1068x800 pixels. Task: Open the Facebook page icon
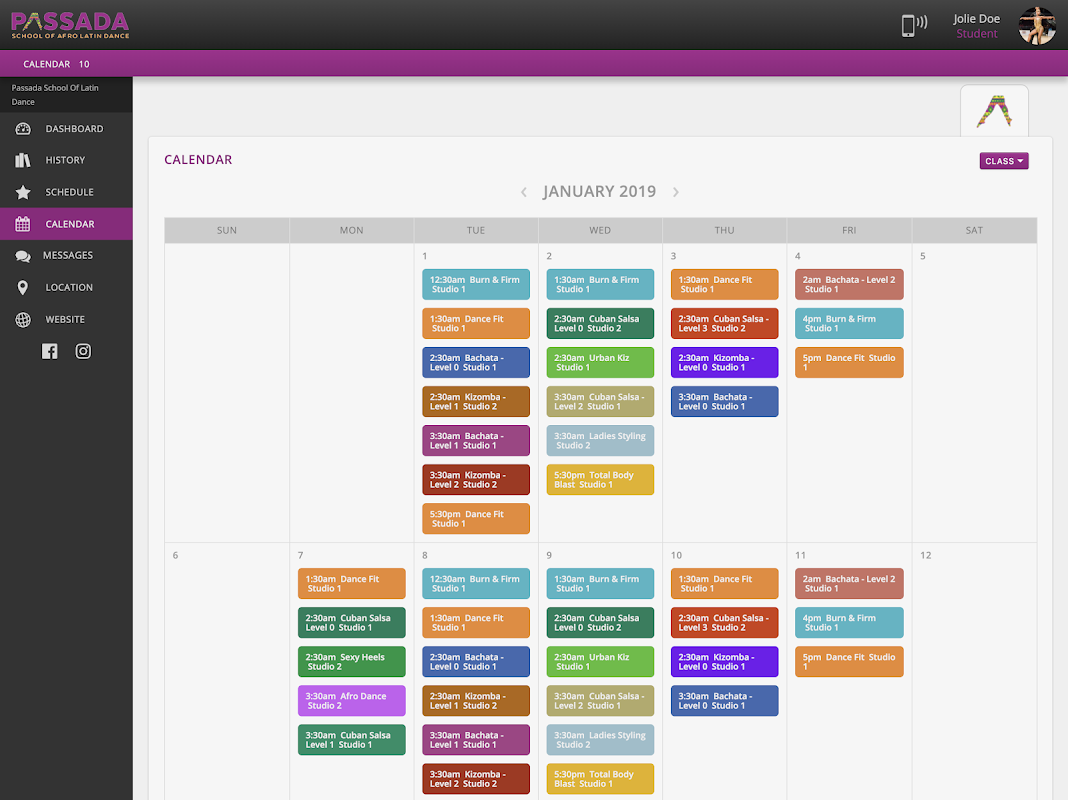pos(50,351)
